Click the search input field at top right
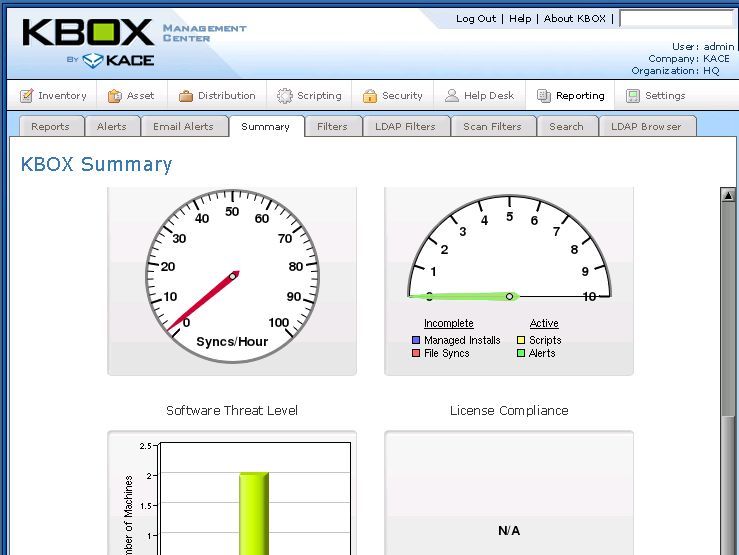739x555 pixels. (678, 19)
